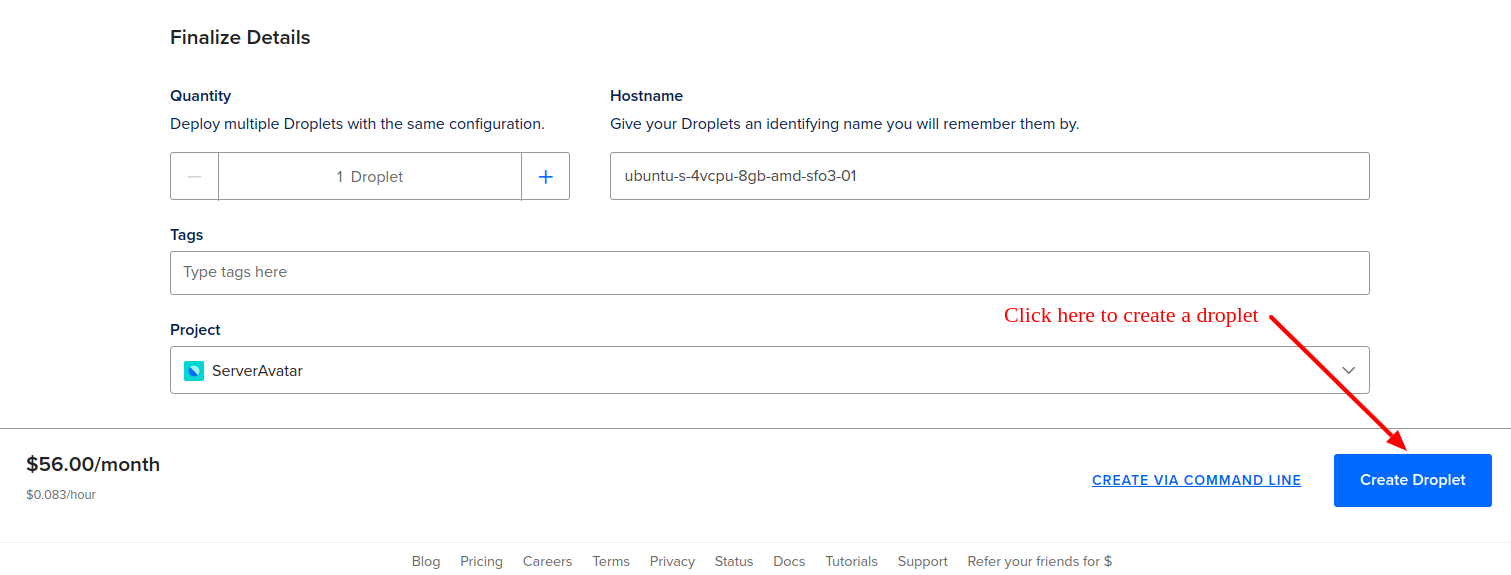Open the Support footer link
The height and width of the screenshot is (575, 1511).
[922, 561]
